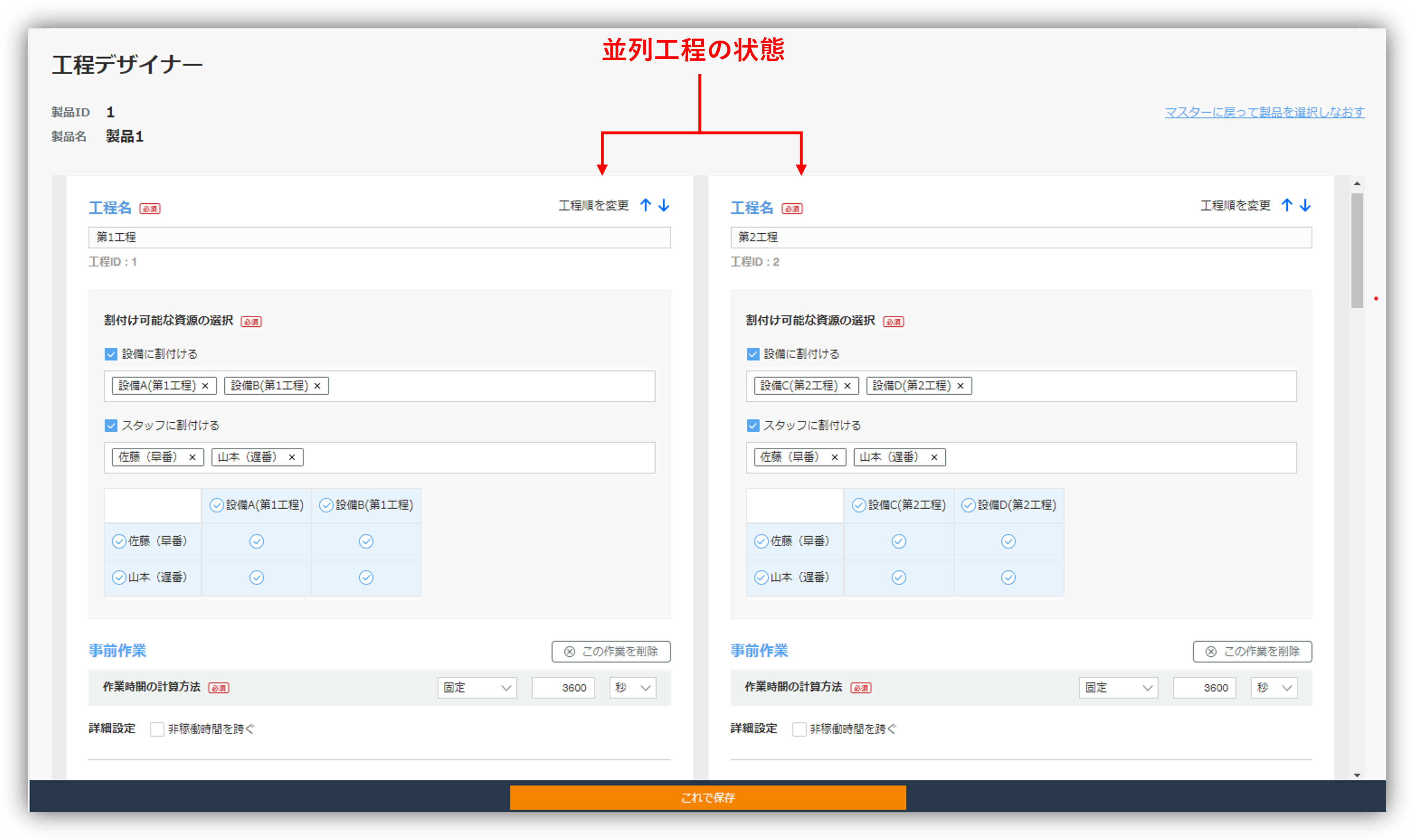Open 秒 unit dropdown in 第1工程
This screenshot has height=840, width=1414.
point(632,688)
